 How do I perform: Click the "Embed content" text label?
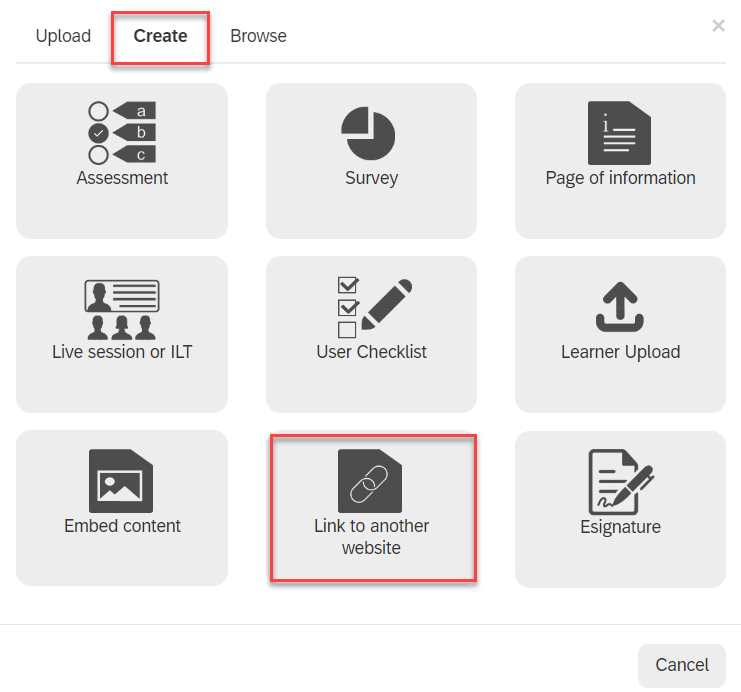tap(122, 526)
